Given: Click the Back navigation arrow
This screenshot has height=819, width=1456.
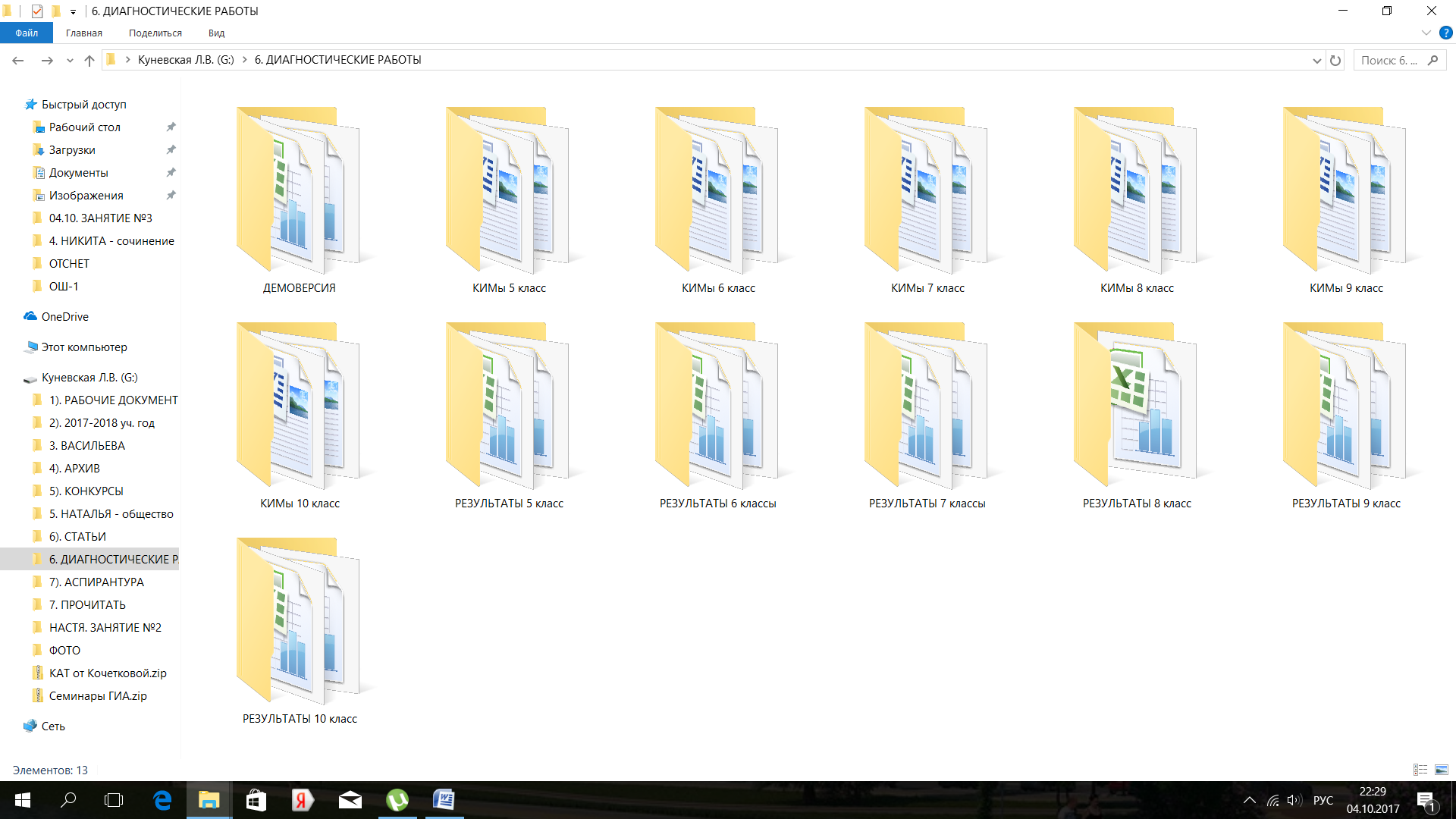Looking at the screenshot, I should coord(18,60).
